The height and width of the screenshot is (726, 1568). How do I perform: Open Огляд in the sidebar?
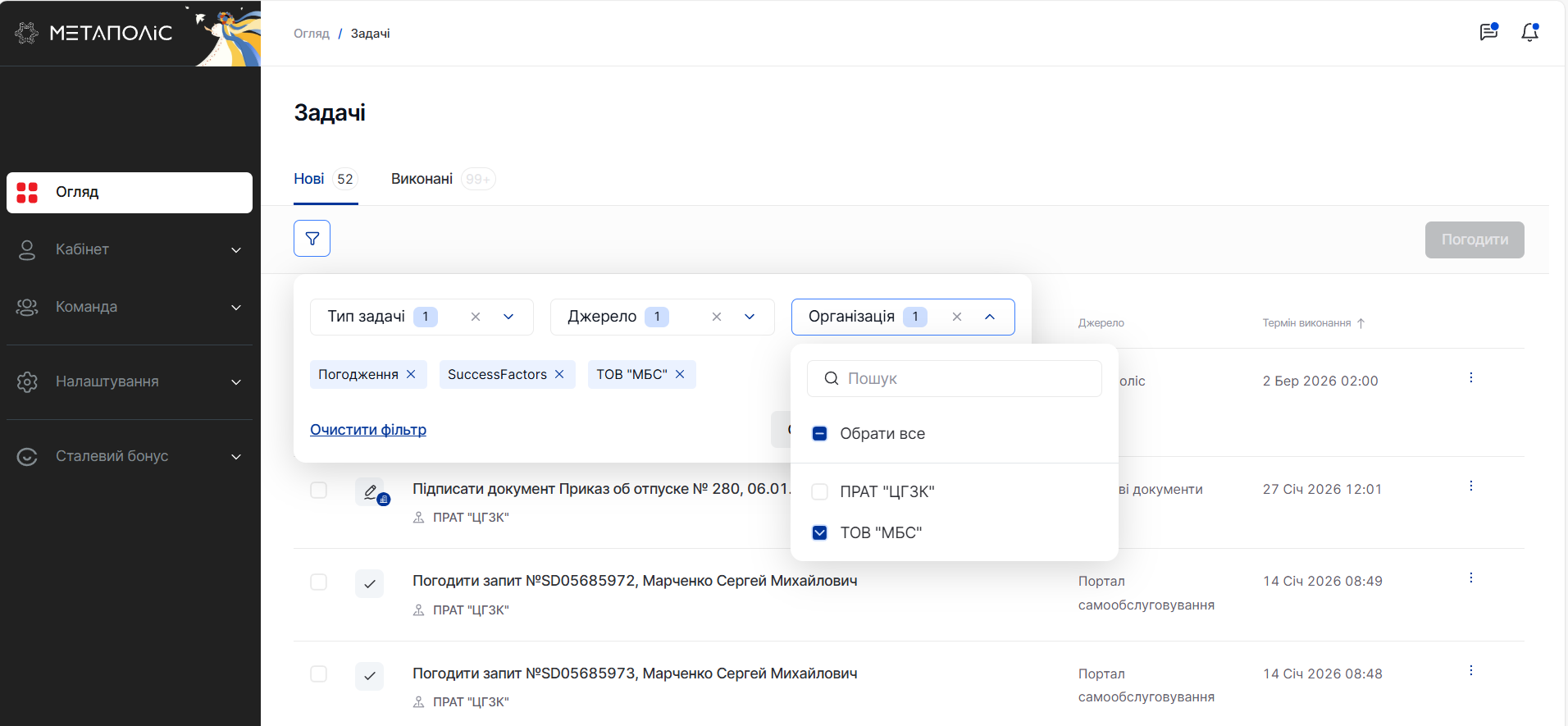click(130, 192)
